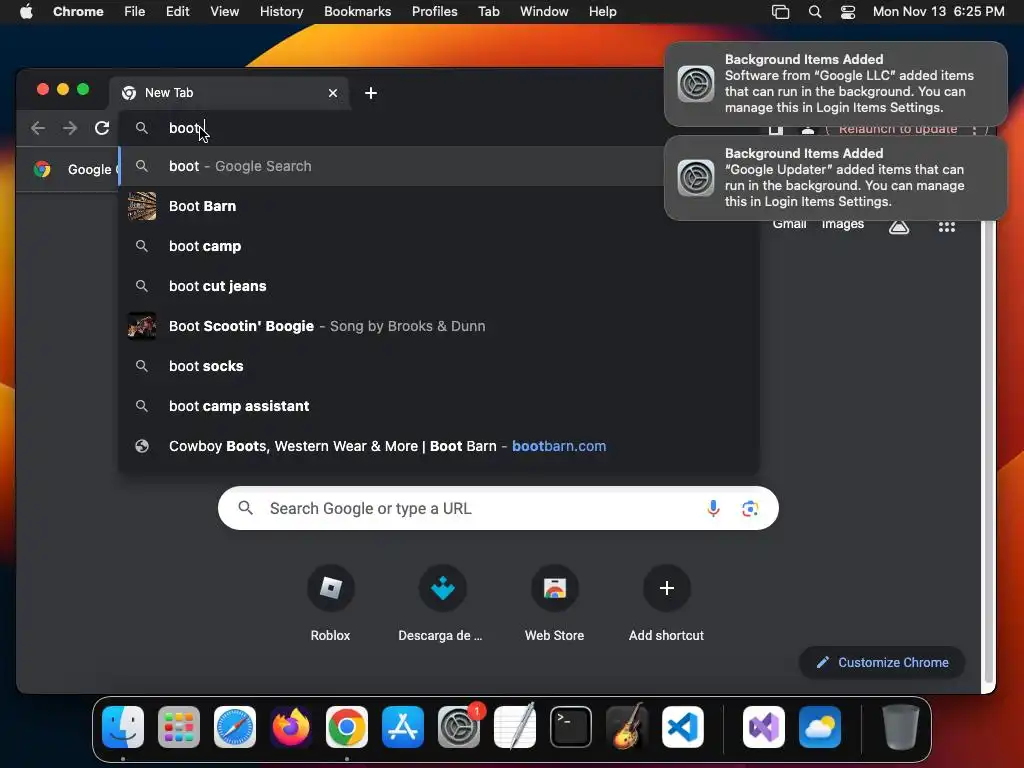Open Visual Studio (purple) from the dock
Viewport: 1024px width, 768px height.
tap(764, 727)
